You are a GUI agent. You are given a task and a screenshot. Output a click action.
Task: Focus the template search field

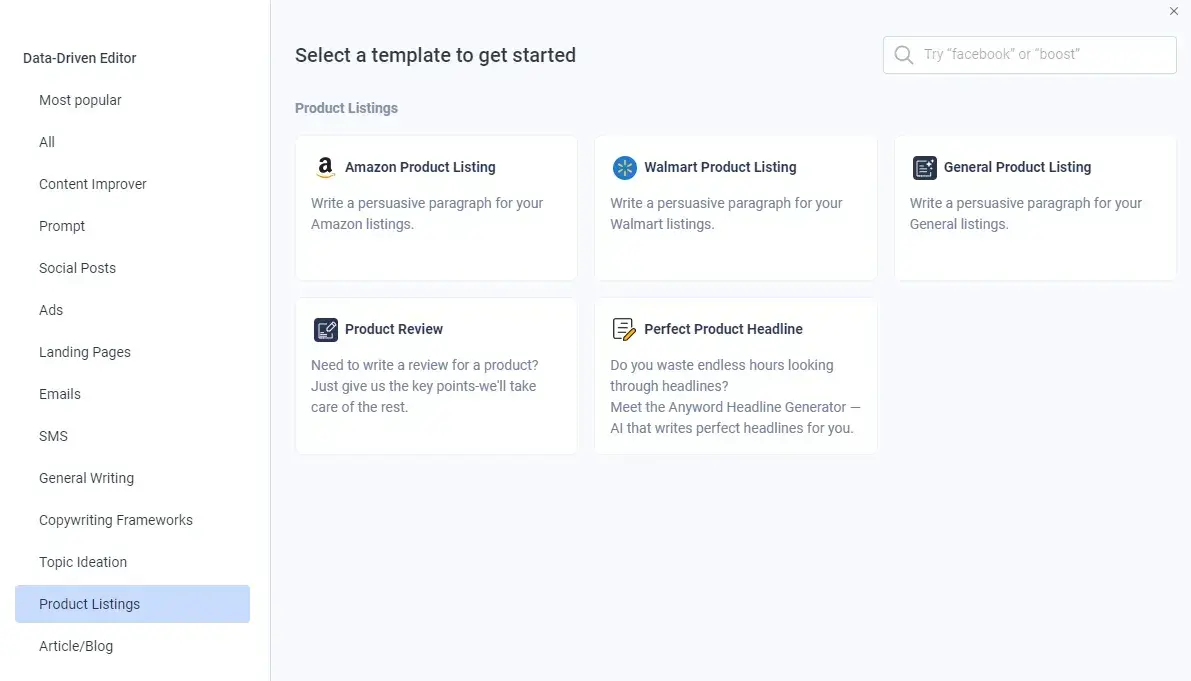click(1029, 55)
